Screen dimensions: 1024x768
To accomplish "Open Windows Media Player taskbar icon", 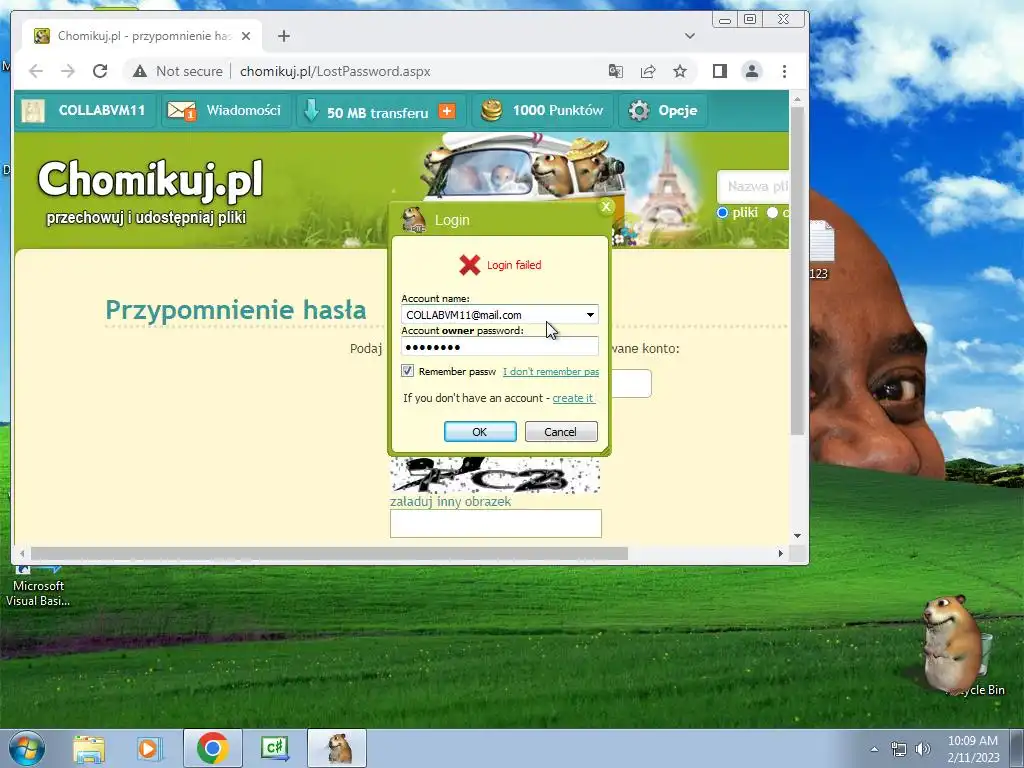I will (148, 749).
